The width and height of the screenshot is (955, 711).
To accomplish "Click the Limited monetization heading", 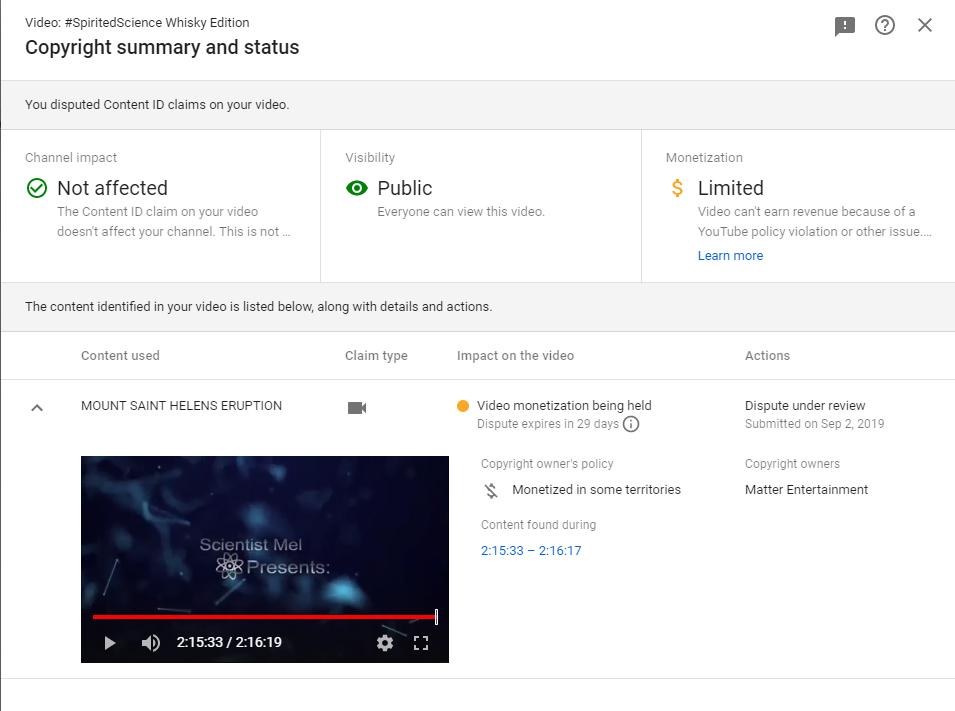I will pyautogui.click(x=730, y=188).
